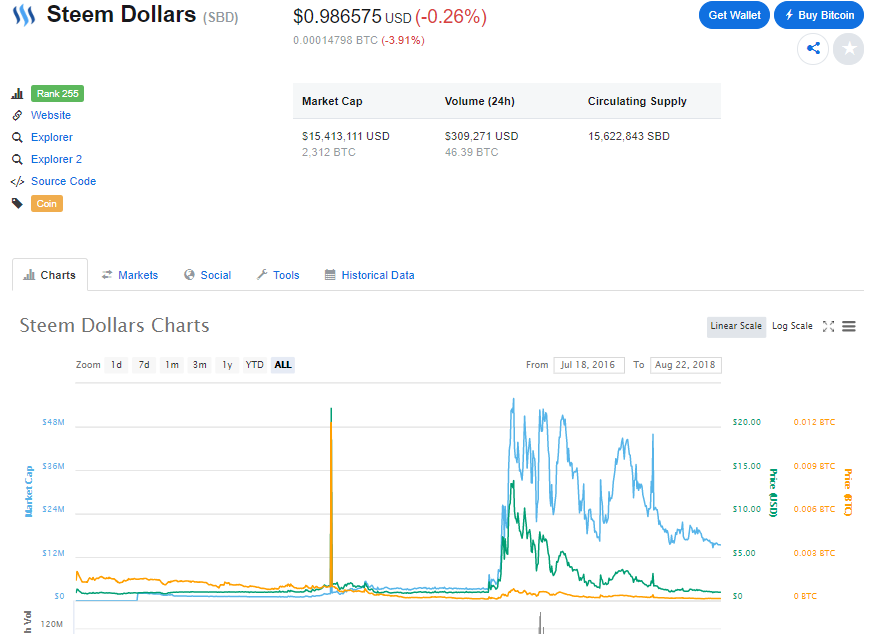Click the Circulating Supply column header
871x634 pixels.
click(637, 101)
